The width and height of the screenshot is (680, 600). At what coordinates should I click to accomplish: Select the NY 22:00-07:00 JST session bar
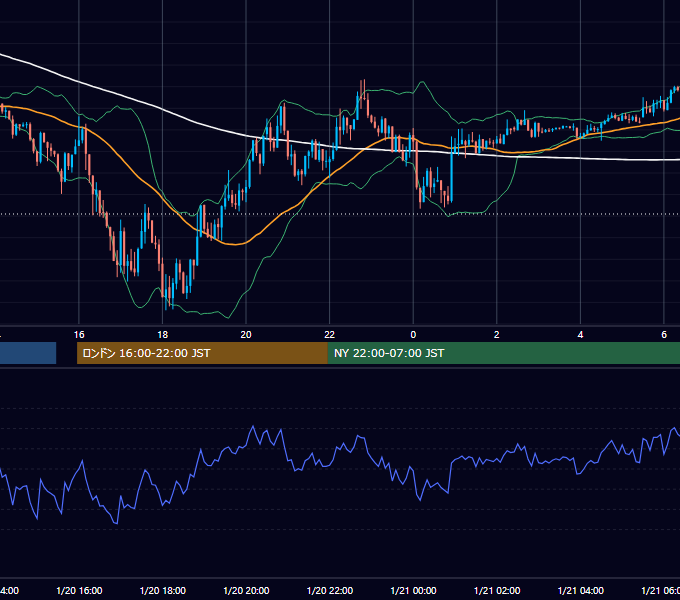click(x=503, y=353)
